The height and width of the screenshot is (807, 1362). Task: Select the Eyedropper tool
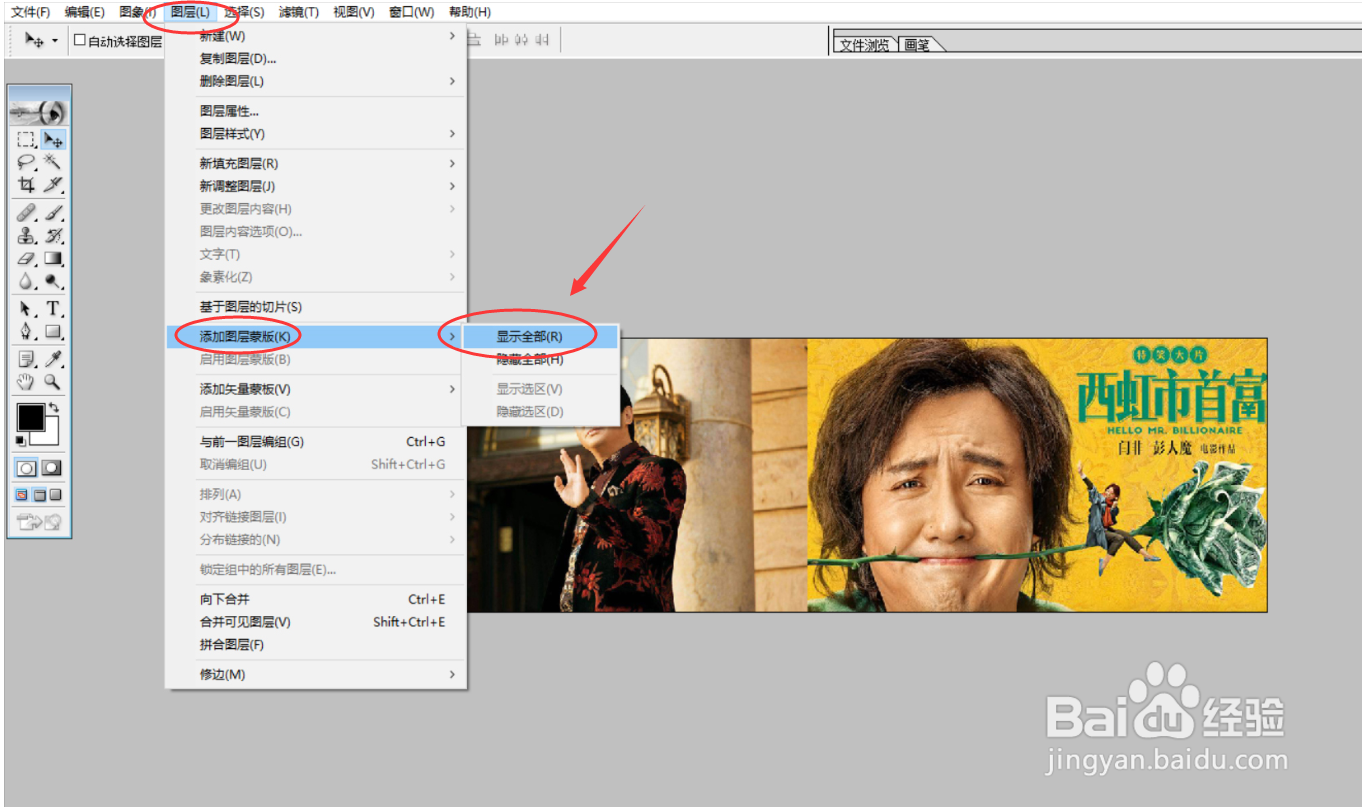[x=53, y=359]
